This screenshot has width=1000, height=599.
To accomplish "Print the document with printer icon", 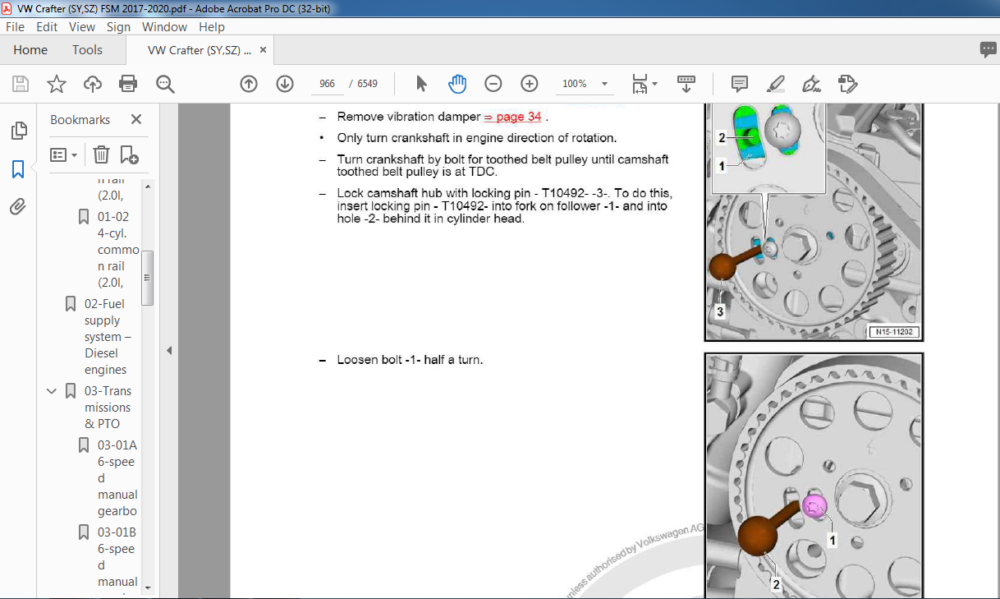I will (128, 84).
